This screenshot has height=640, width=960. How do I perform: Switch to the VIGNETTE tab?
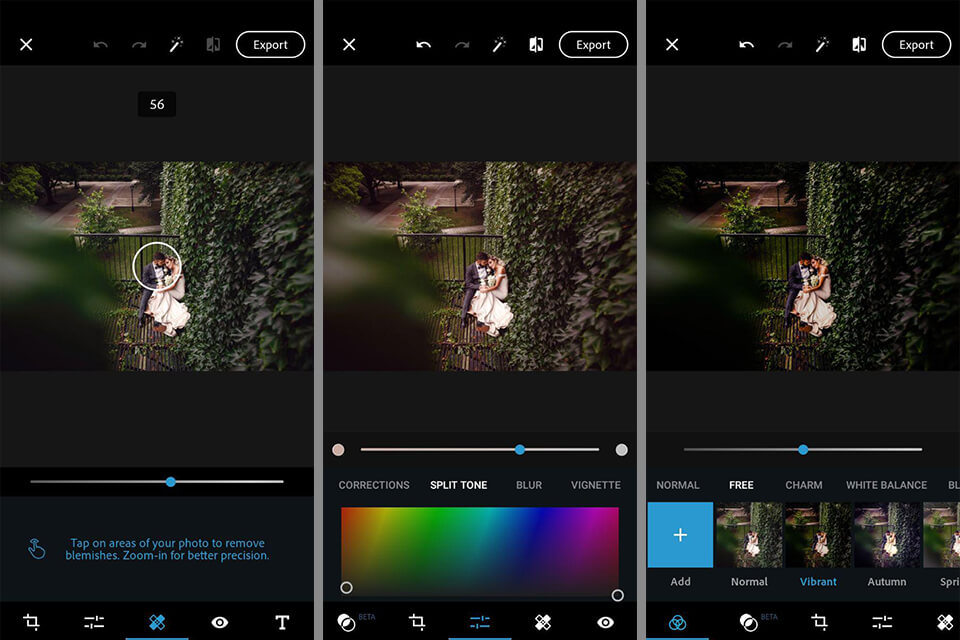pos(595,485)
